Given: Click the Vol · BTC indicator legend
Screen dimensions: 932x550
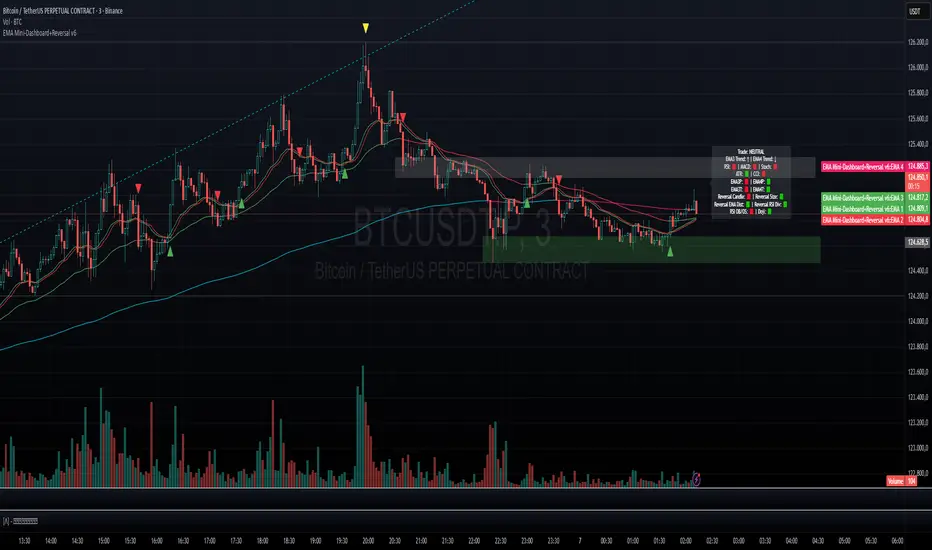Looking at the screenshot, I should click(12, 22).
